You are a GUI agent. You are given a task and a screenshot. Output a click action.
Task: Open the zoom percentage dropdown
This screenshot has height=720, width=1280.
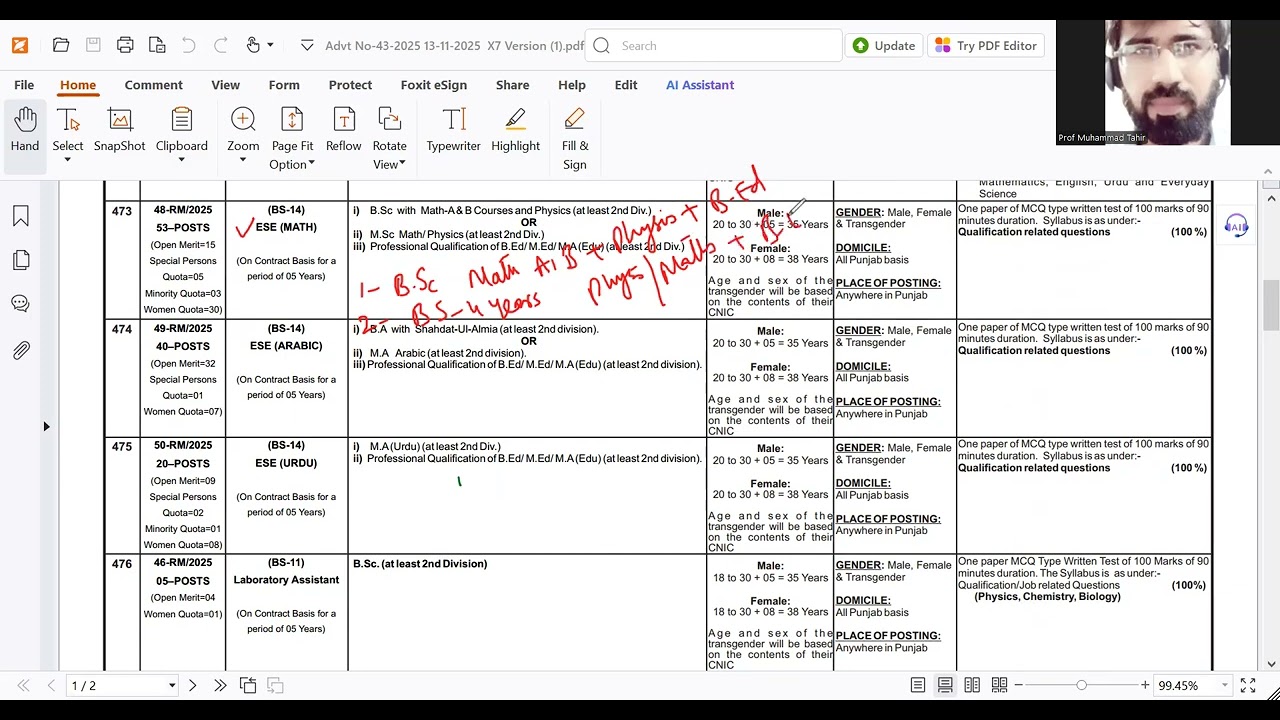click(x=1224, y=685)
